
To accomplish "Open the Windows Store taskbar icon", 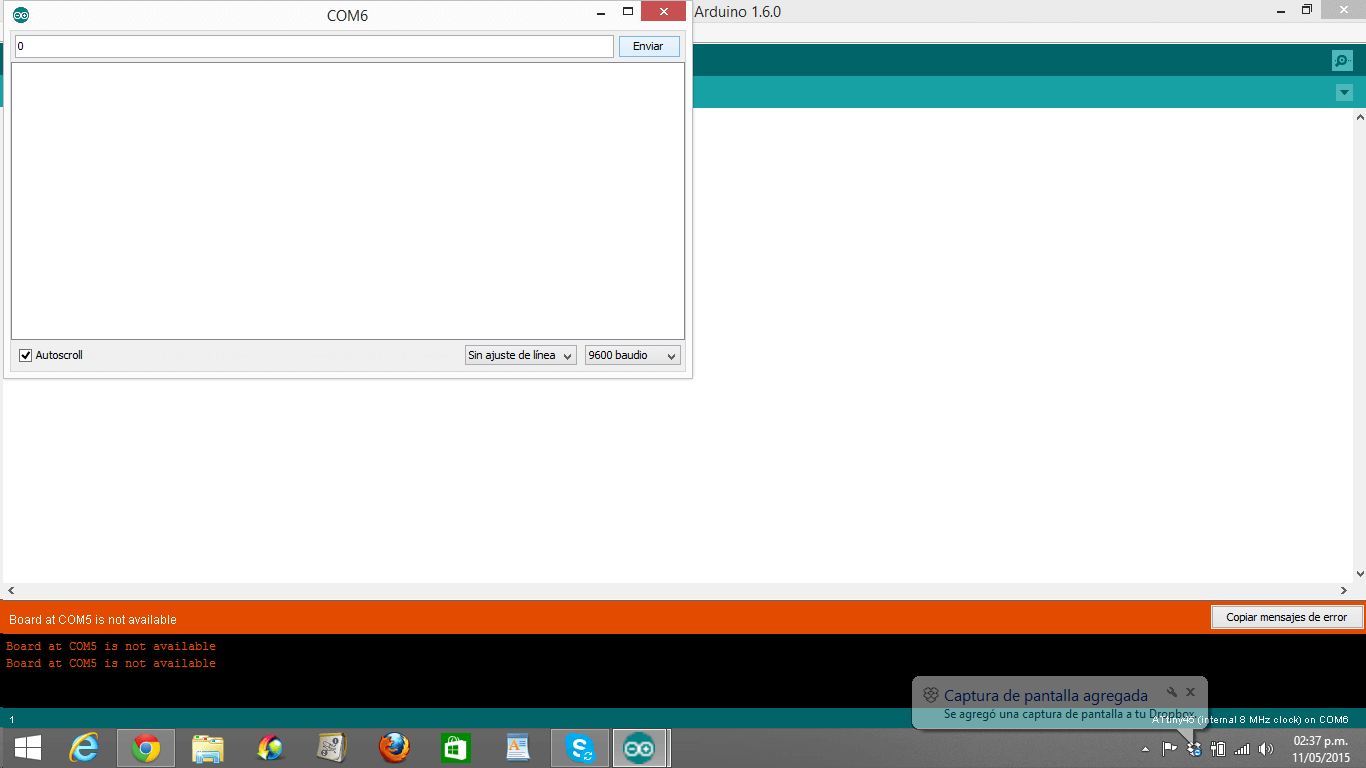I will tap(456, 748).
